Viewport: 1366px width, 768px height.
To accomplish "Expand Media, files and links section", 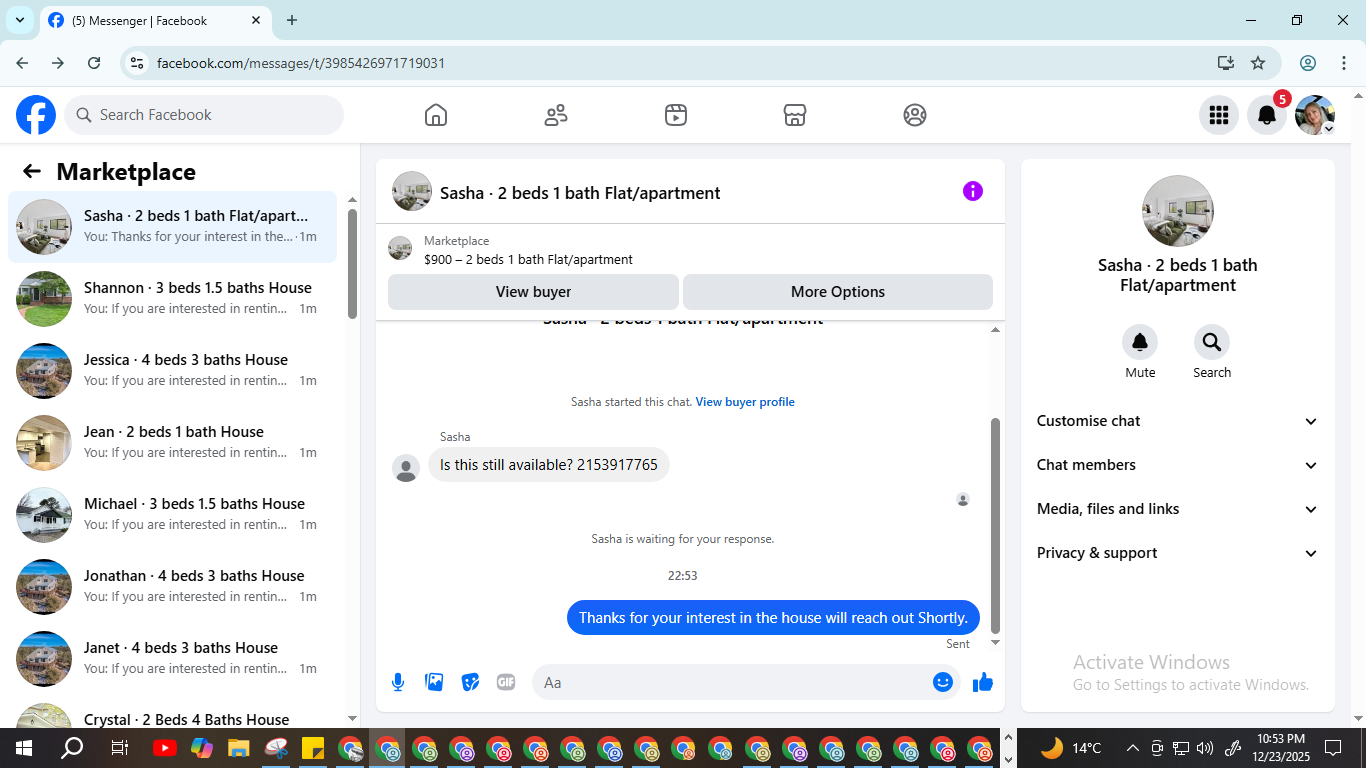I will click(x=1178, y=509).
